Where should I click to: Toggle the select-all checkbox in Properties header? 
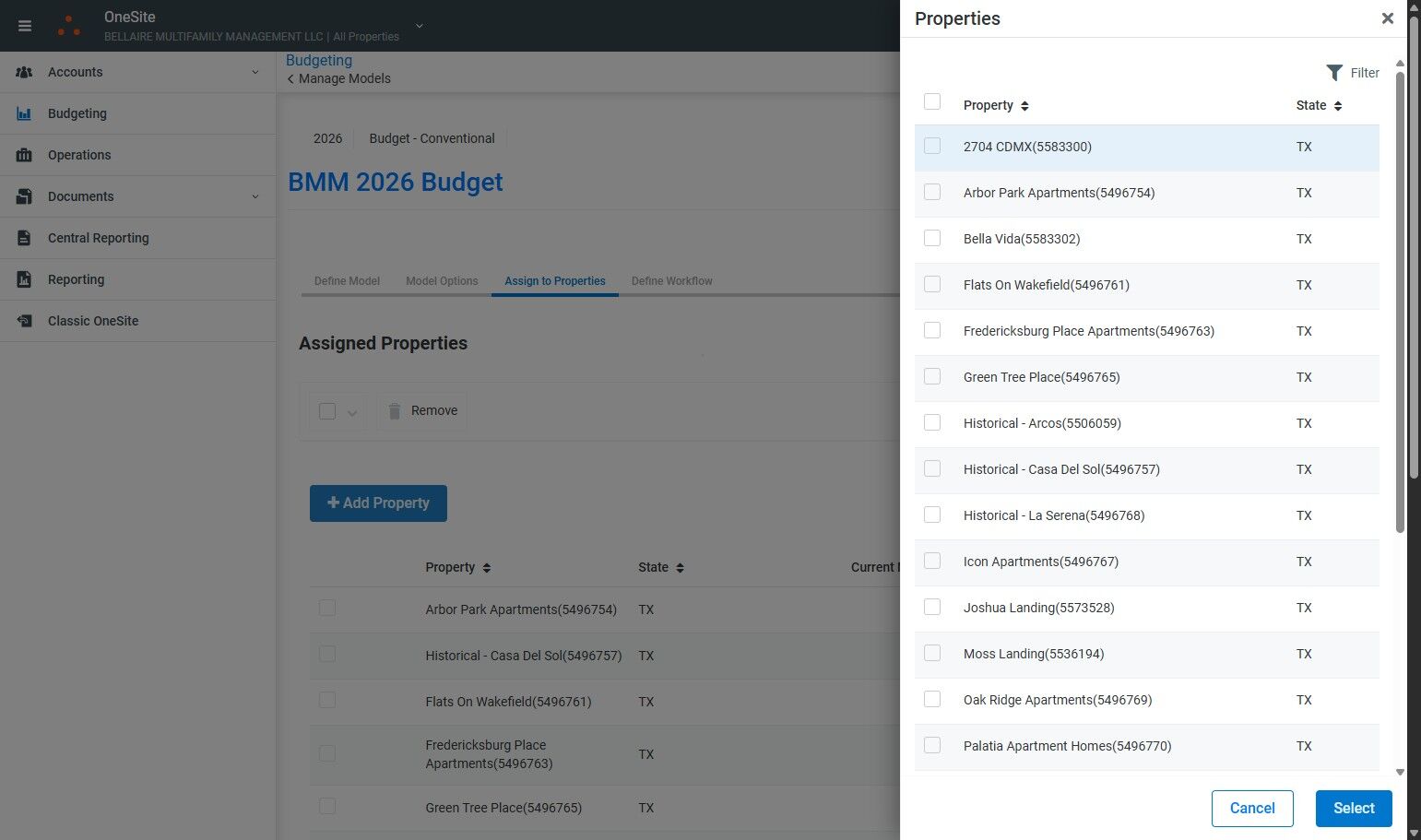tap(932, 102)
